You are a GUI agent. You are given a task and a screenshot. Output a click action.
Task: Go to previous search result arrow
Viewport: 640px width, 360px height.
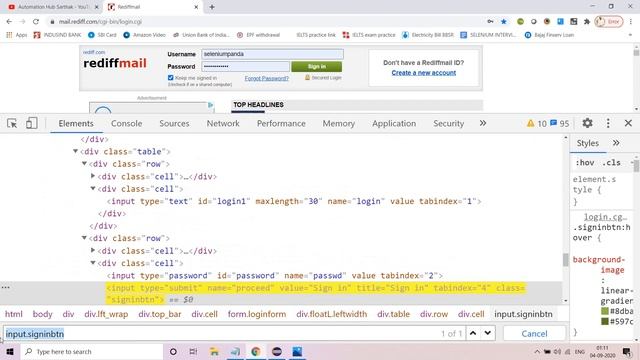coord(473,333)
